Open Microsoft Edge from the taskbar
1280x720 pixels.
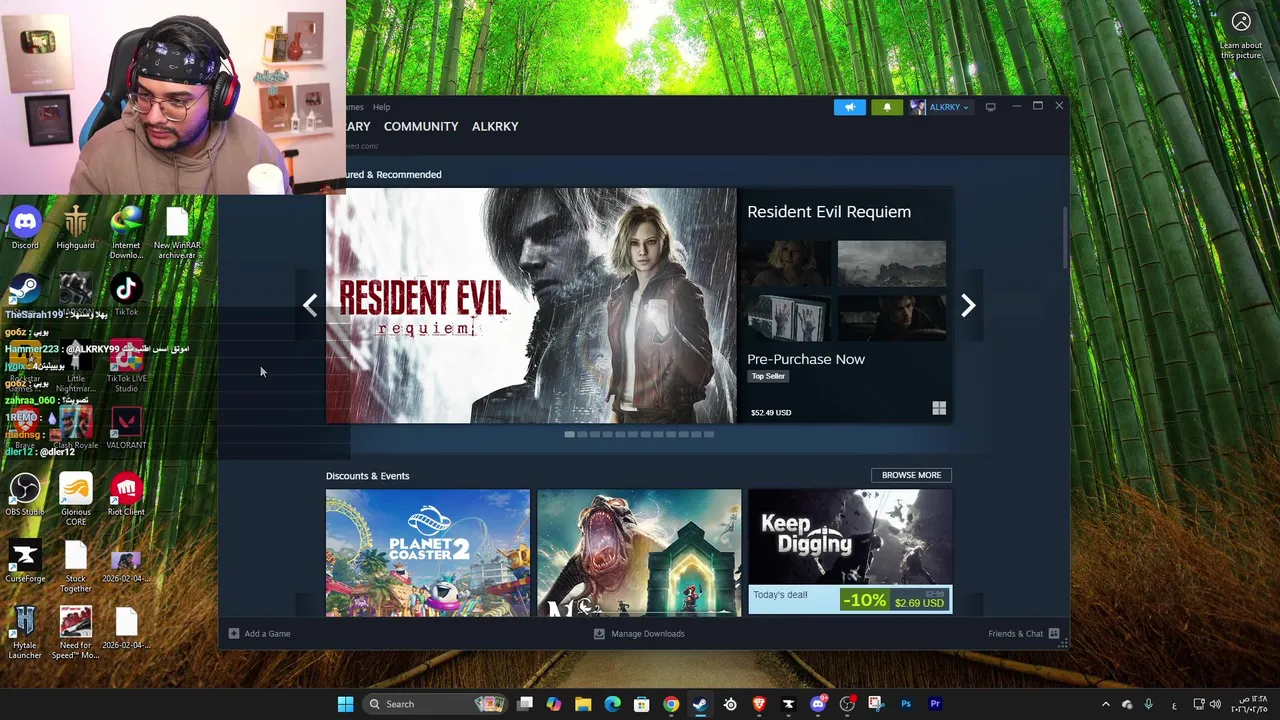[x=612, y=704]
